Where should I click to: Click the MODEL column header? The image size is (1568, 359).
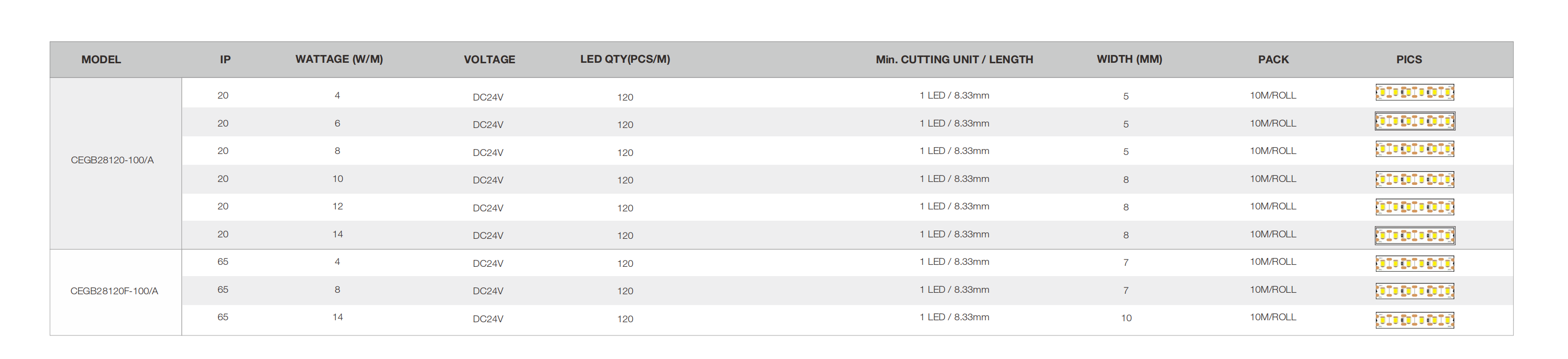[101, 60]
